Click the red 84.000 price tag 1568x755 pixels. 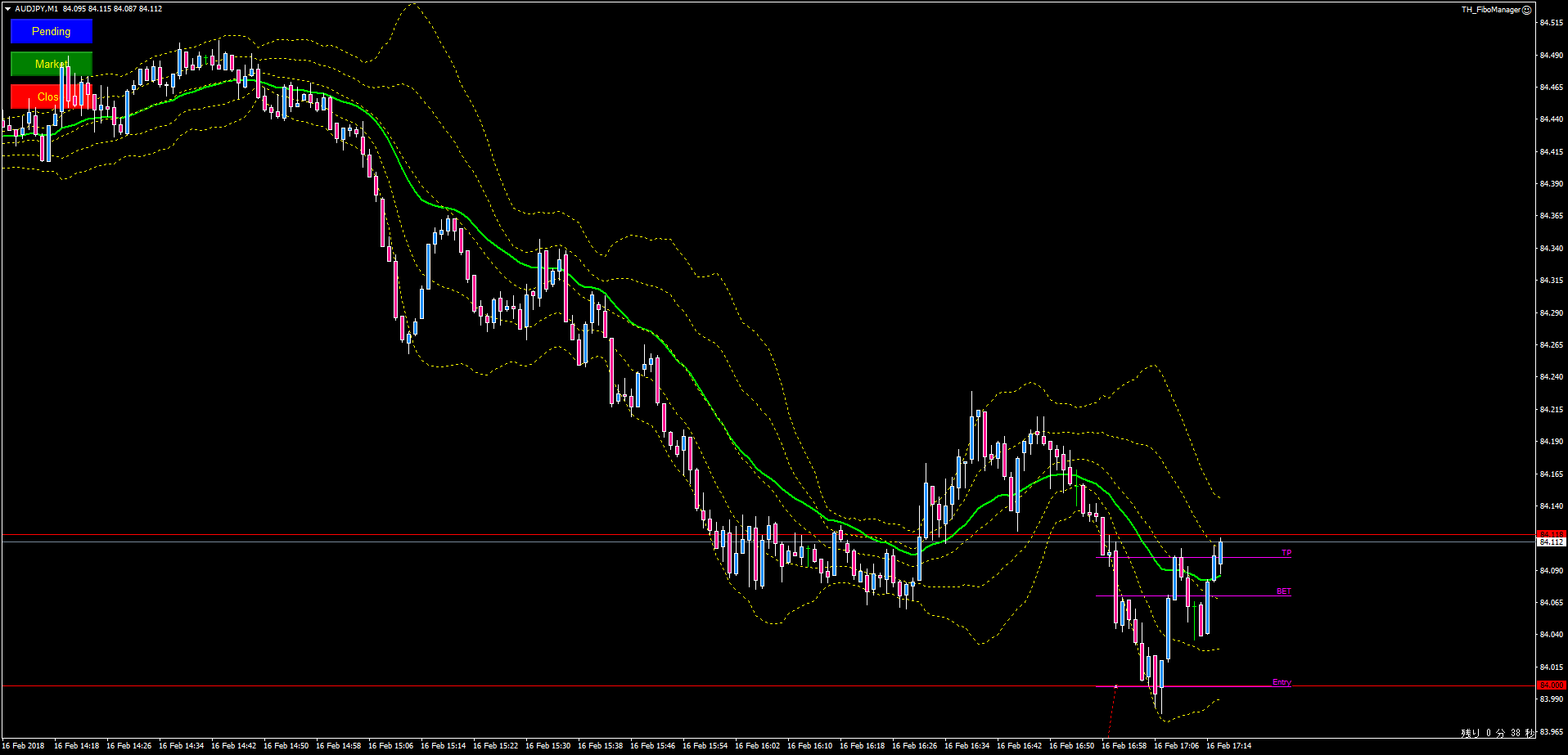[x=1552, y=685]
